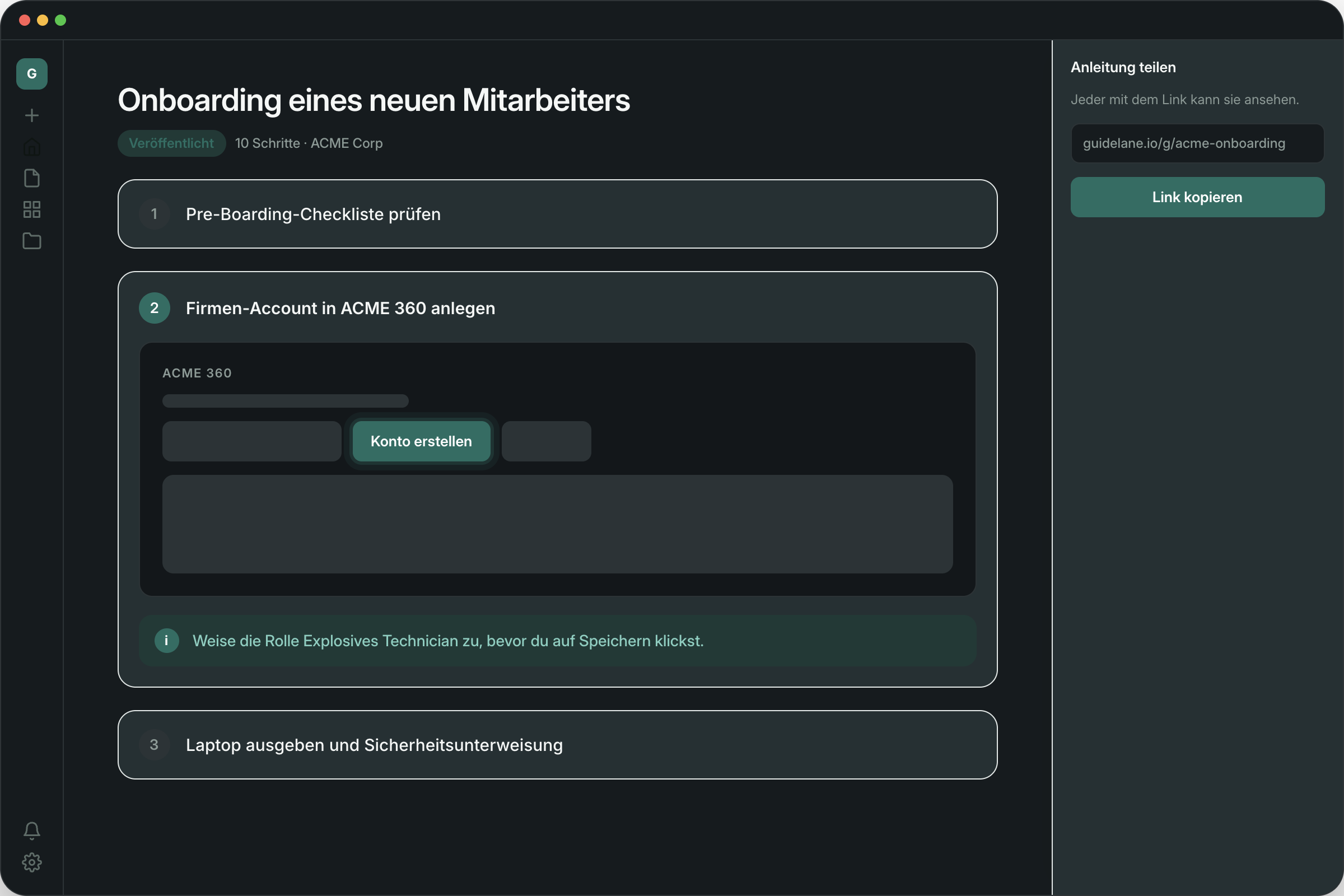
Task: Click the step number 2 circle
Action: coord(155,308)
